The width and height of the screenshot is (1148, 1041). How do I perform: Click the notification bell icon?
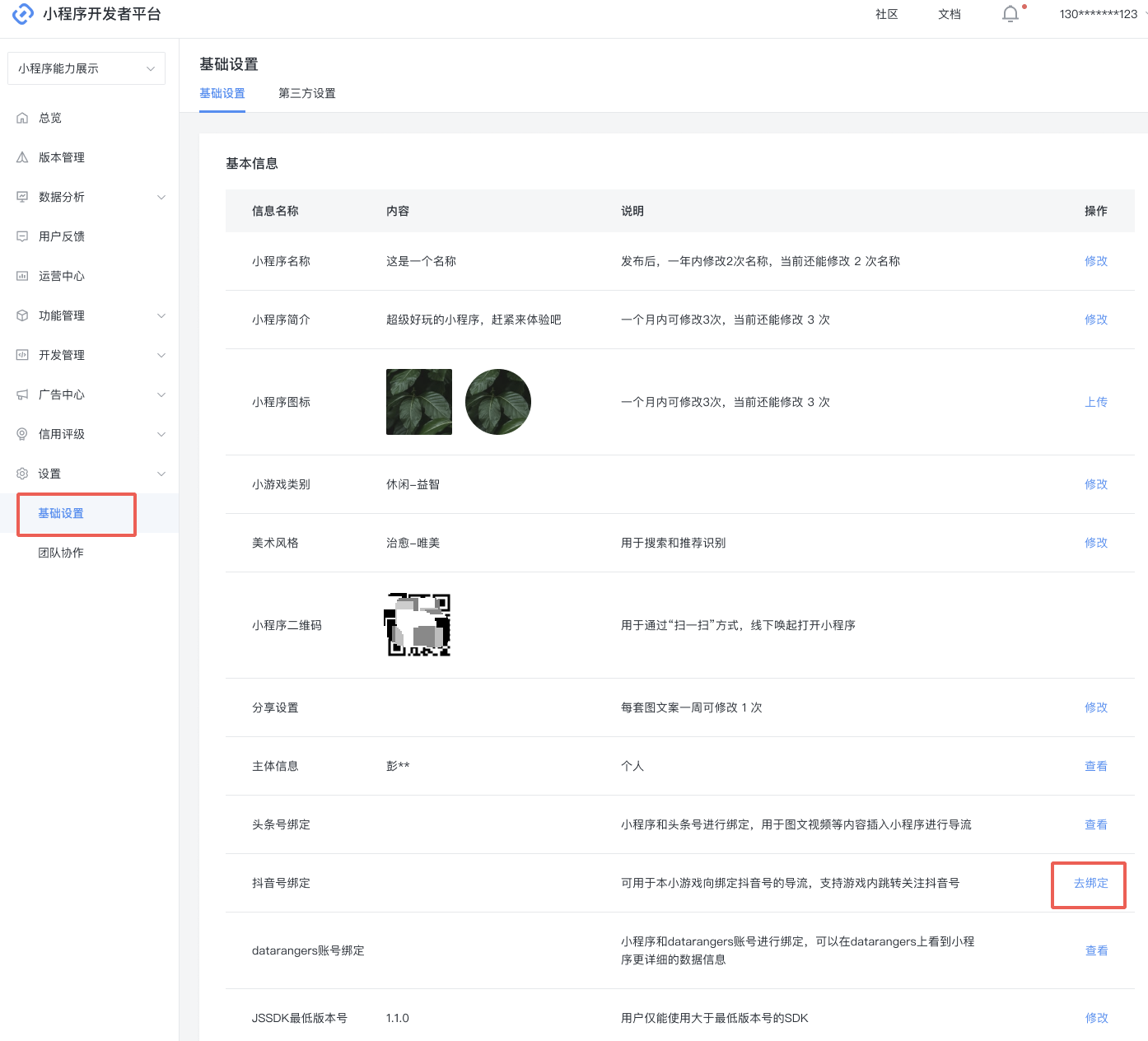(x=1010, y=14)
